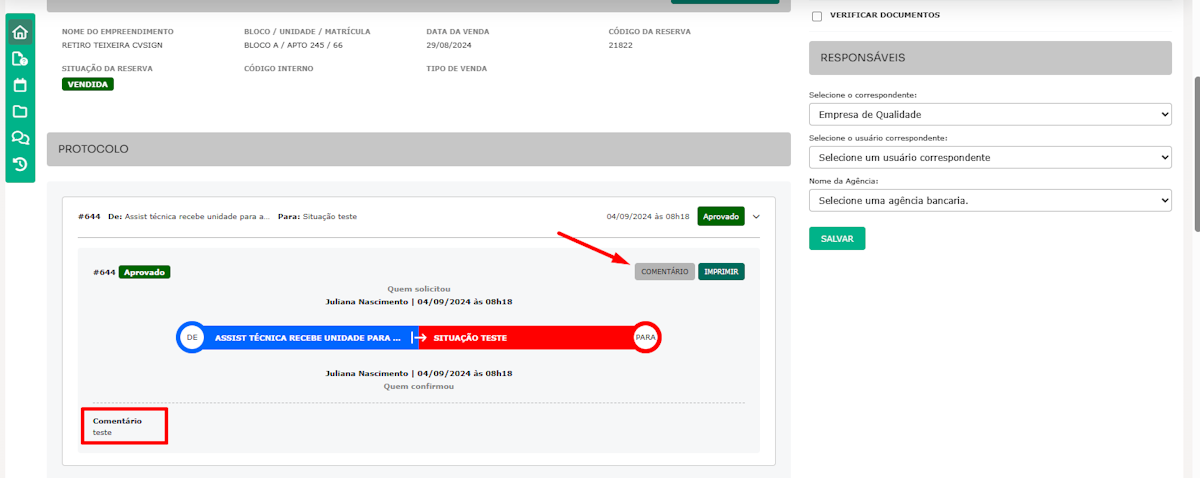Collapse protocol #644 with the chevron
This screenshot has width=1200, height=478.
(757, 216)
